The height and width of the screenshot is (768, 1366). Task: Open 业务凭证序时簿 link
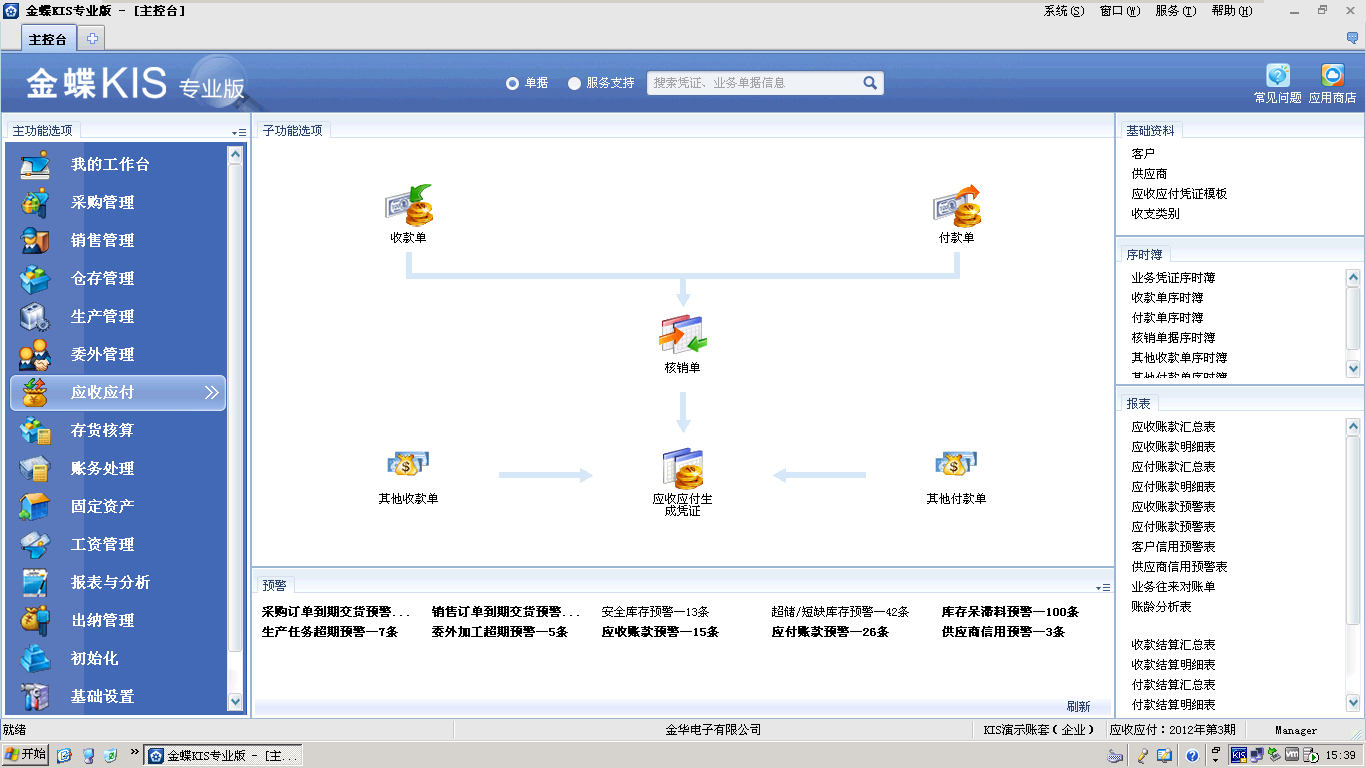point(1173,278)
